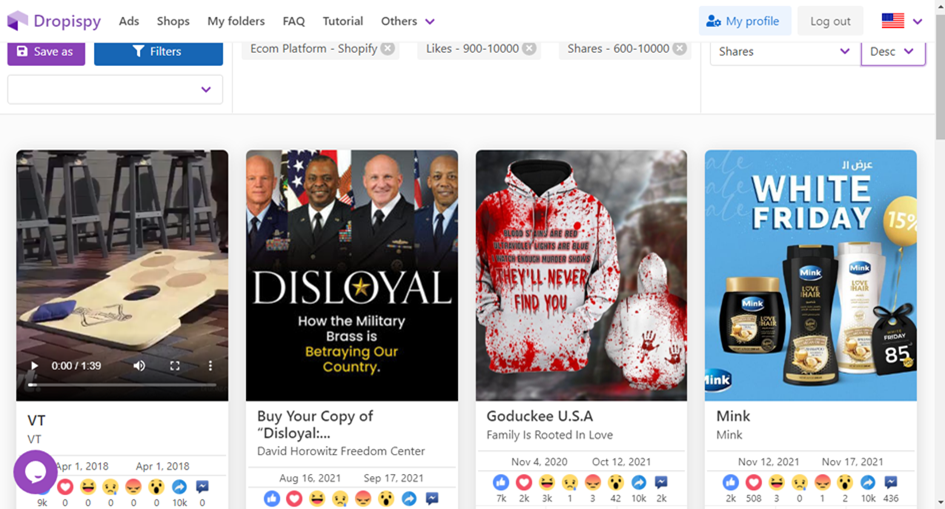Click the share icon on VT card
The height and width of the screenshot is (509, 945).
(179, 487)
